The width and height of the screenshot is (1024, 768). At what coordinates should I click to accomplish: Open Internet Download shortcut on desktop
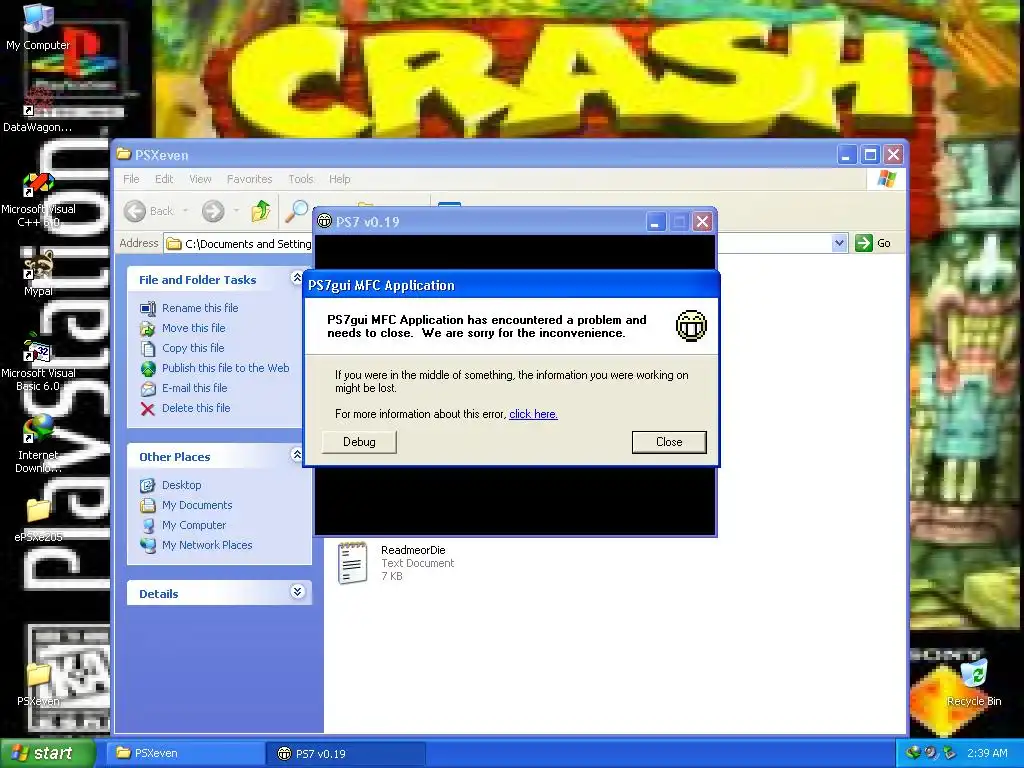38,444
